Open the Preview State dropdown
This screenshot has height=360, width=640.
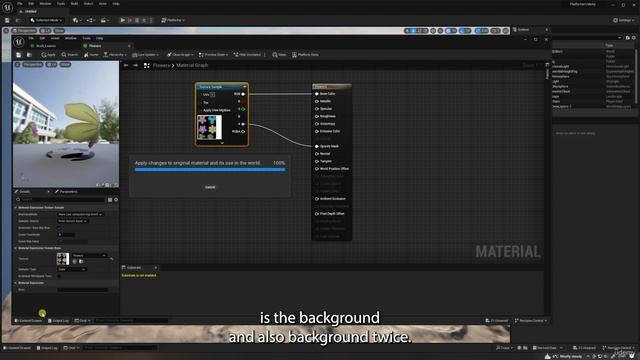click(x=213, y=55)
